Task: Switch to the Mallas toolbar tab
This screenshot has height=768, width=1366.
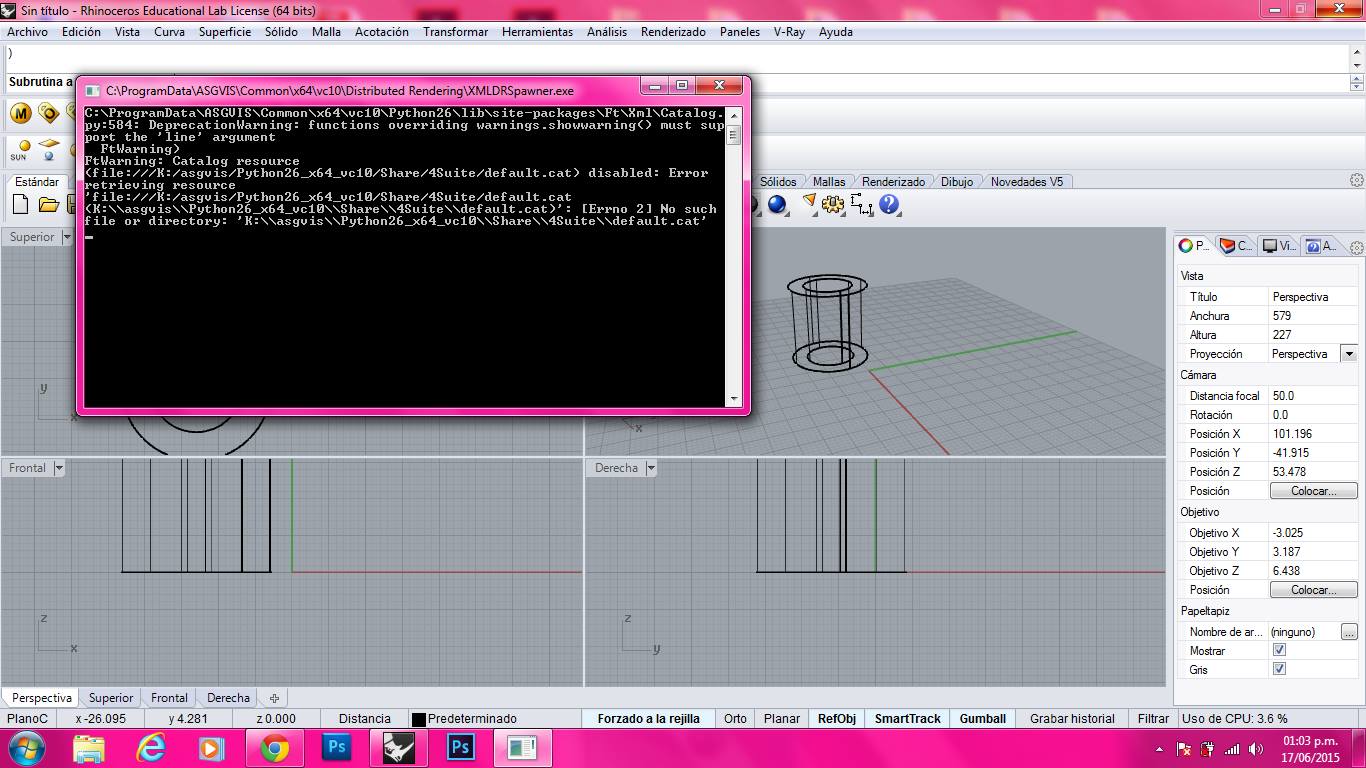Action: 829,181
